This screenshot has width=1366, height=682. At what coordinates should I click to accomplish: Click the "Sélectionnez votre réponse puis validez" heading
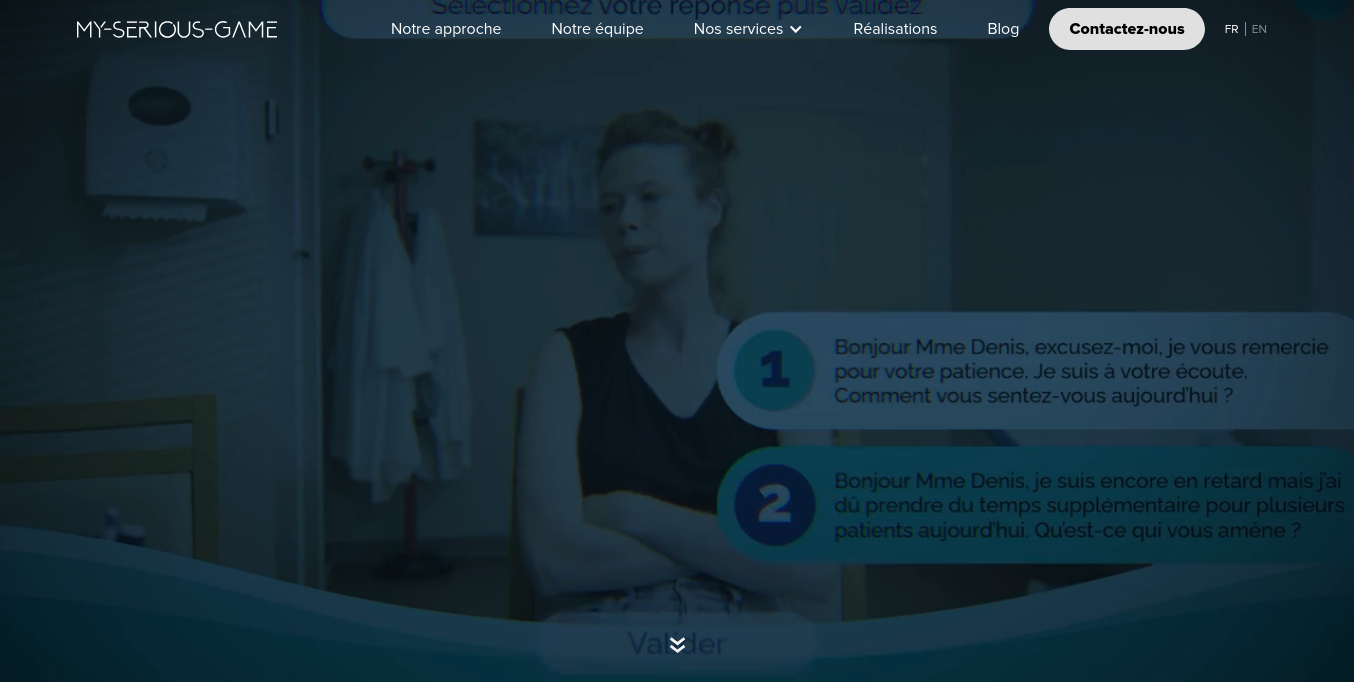point(676,9)
